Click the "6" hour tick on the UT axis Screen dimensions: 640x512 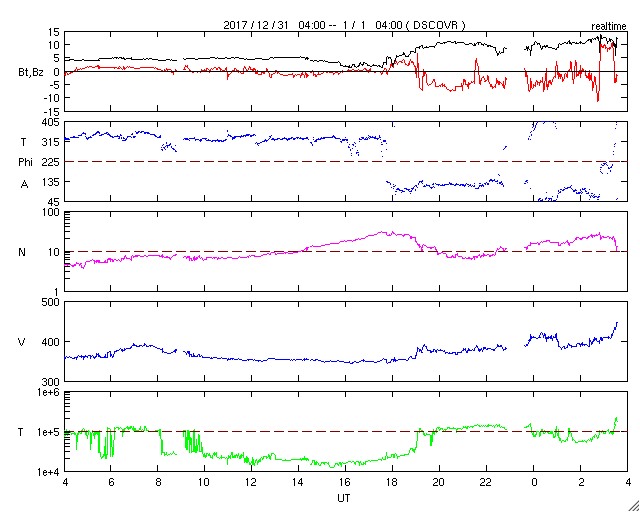point(111,482)
